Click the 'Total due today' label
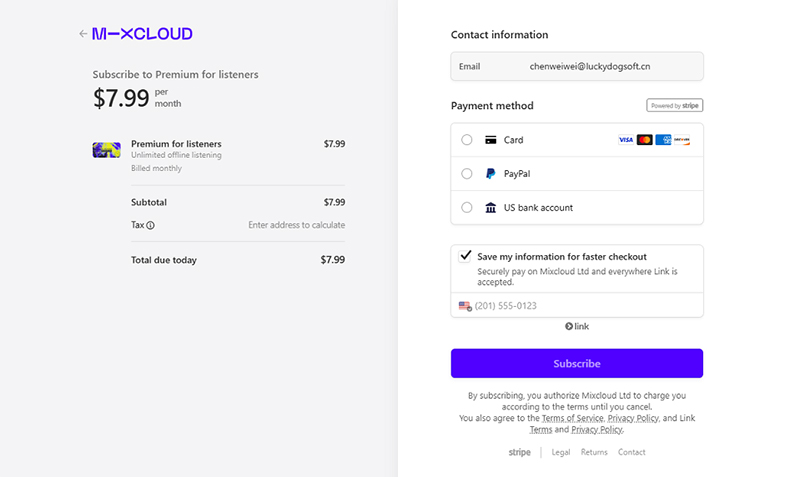 click(x=164, y=260)
